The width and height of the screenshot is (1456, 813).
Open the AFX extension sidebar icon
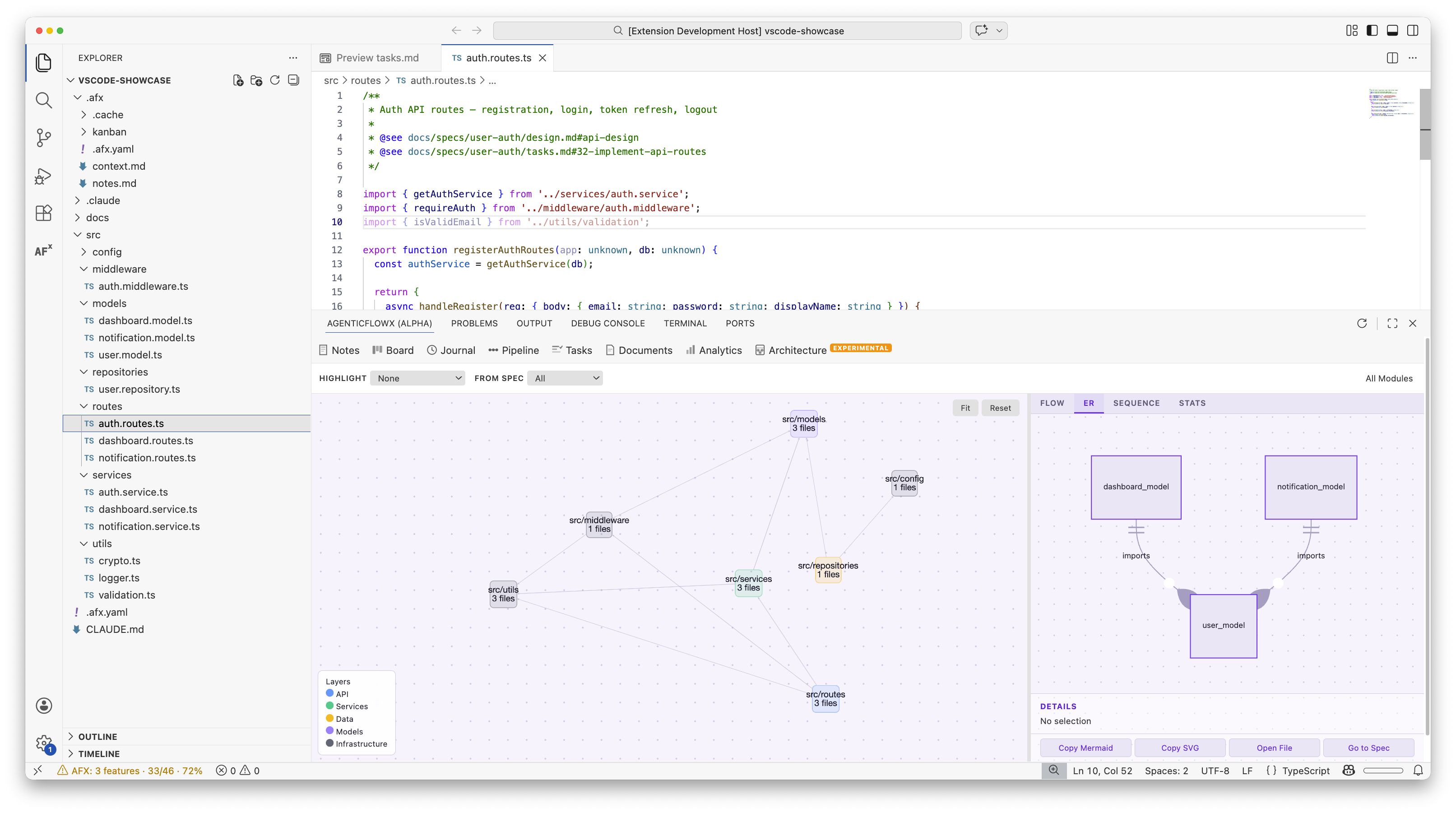click(43, 251)
